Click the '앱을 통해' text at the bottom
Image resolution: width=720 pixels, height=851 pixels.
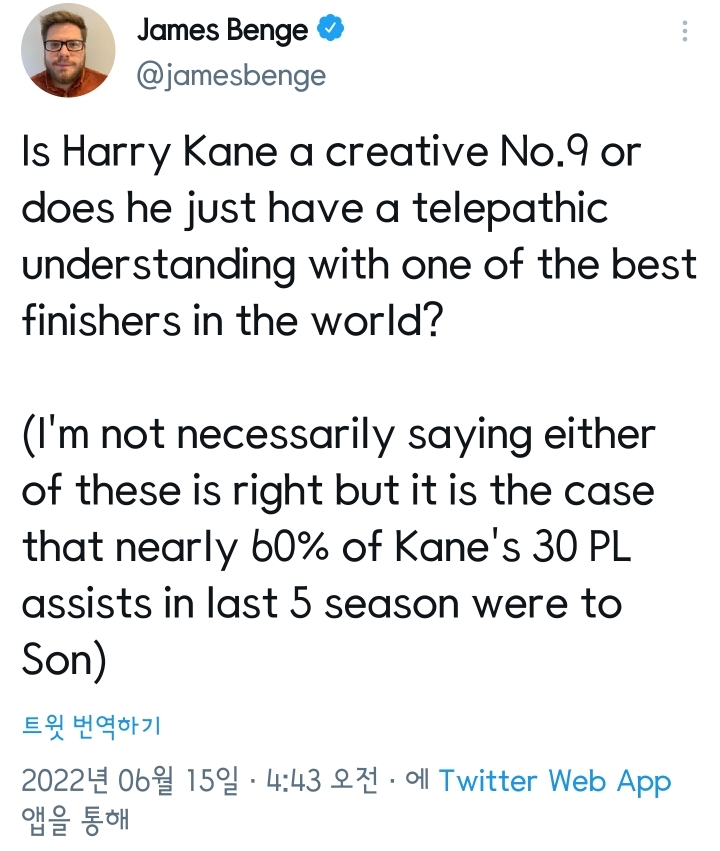coord(75,819)
